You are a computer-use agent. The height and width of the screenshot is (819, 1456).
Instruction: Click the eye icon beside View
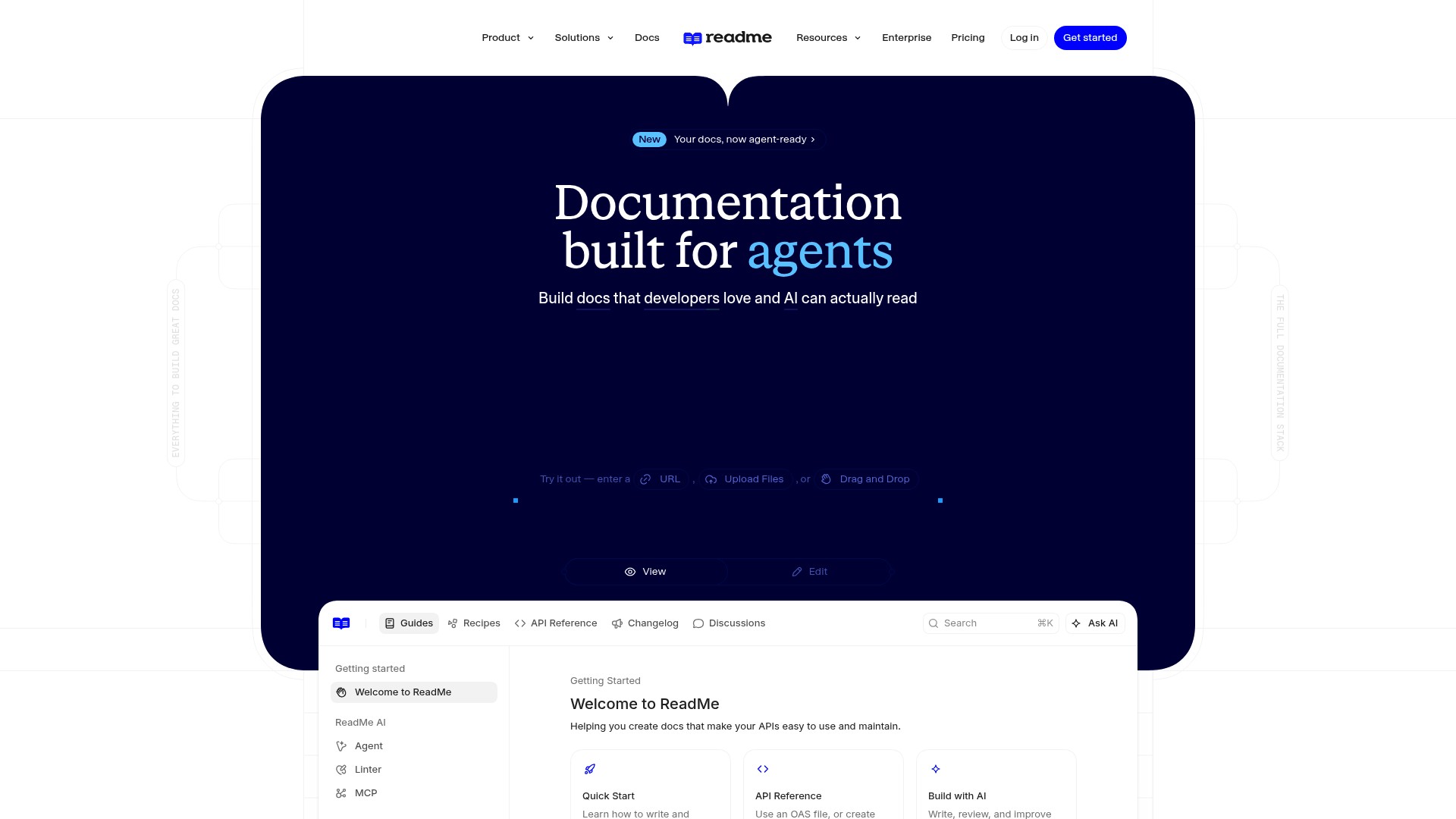click(x=630, y=572)
